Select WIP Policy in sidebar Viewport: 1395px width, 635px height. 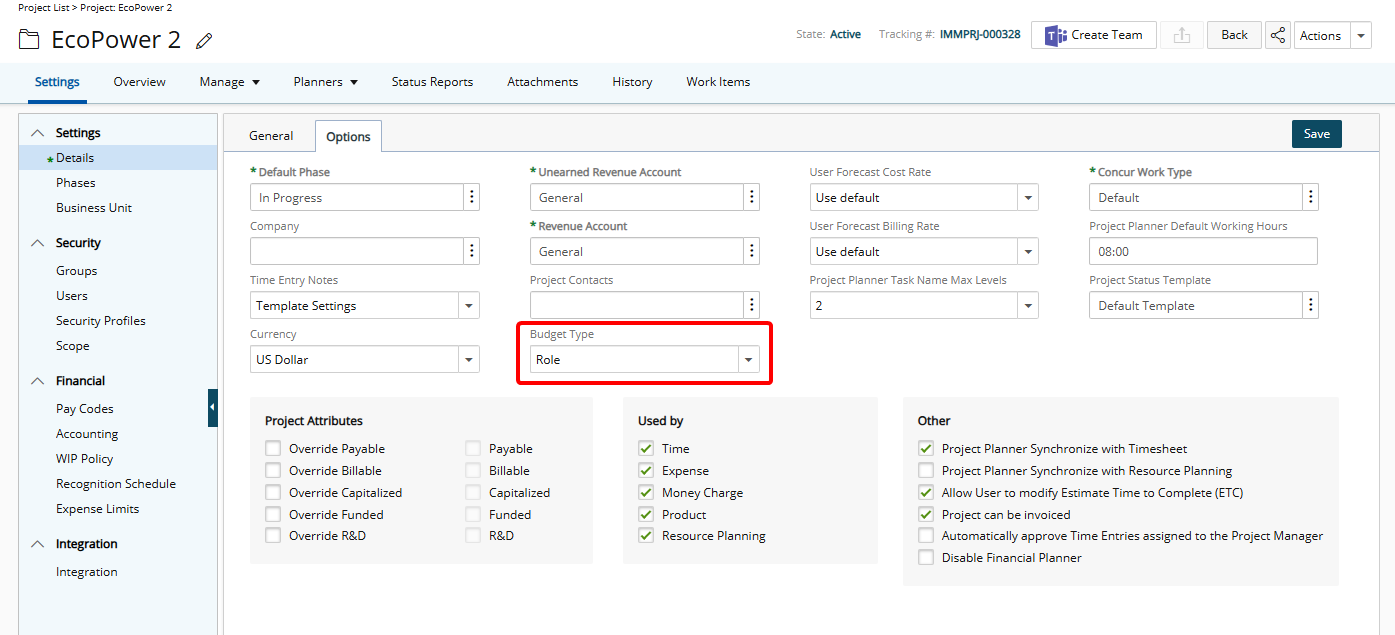click(84, 459)
